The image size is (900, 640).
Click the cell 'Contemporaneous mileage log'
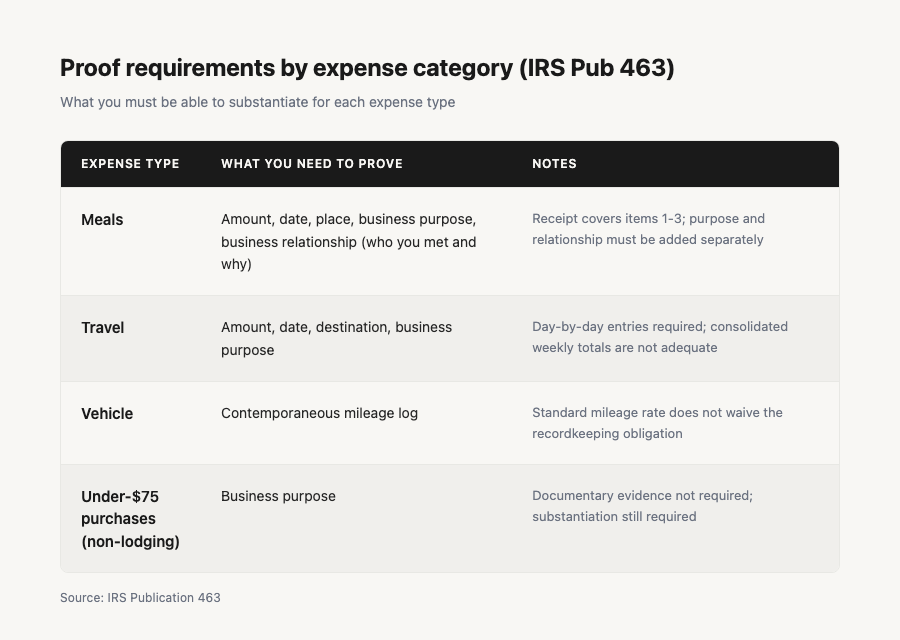point(319,413)
